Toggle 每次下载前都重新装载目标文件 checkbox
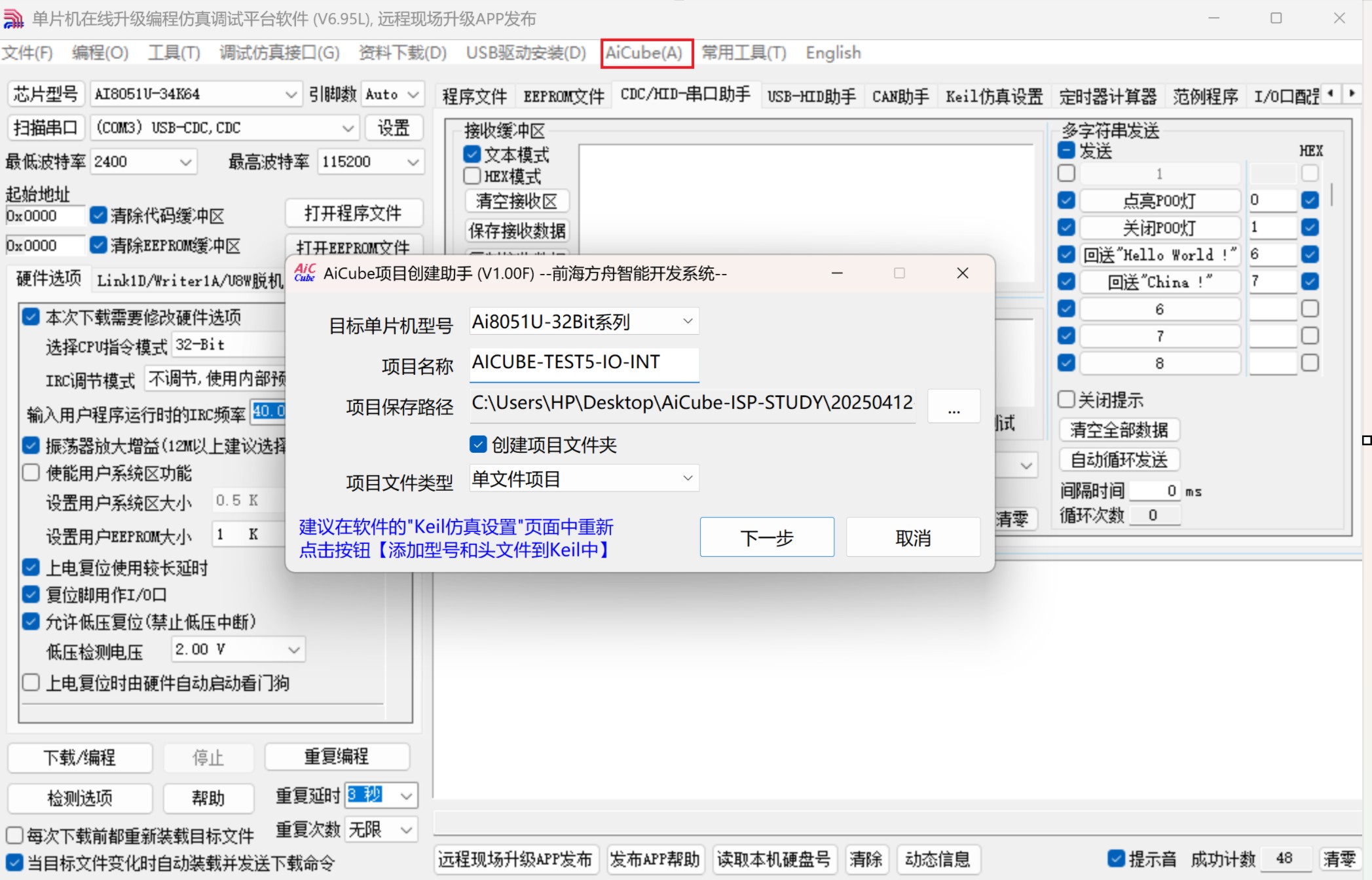 pos(14,835)
